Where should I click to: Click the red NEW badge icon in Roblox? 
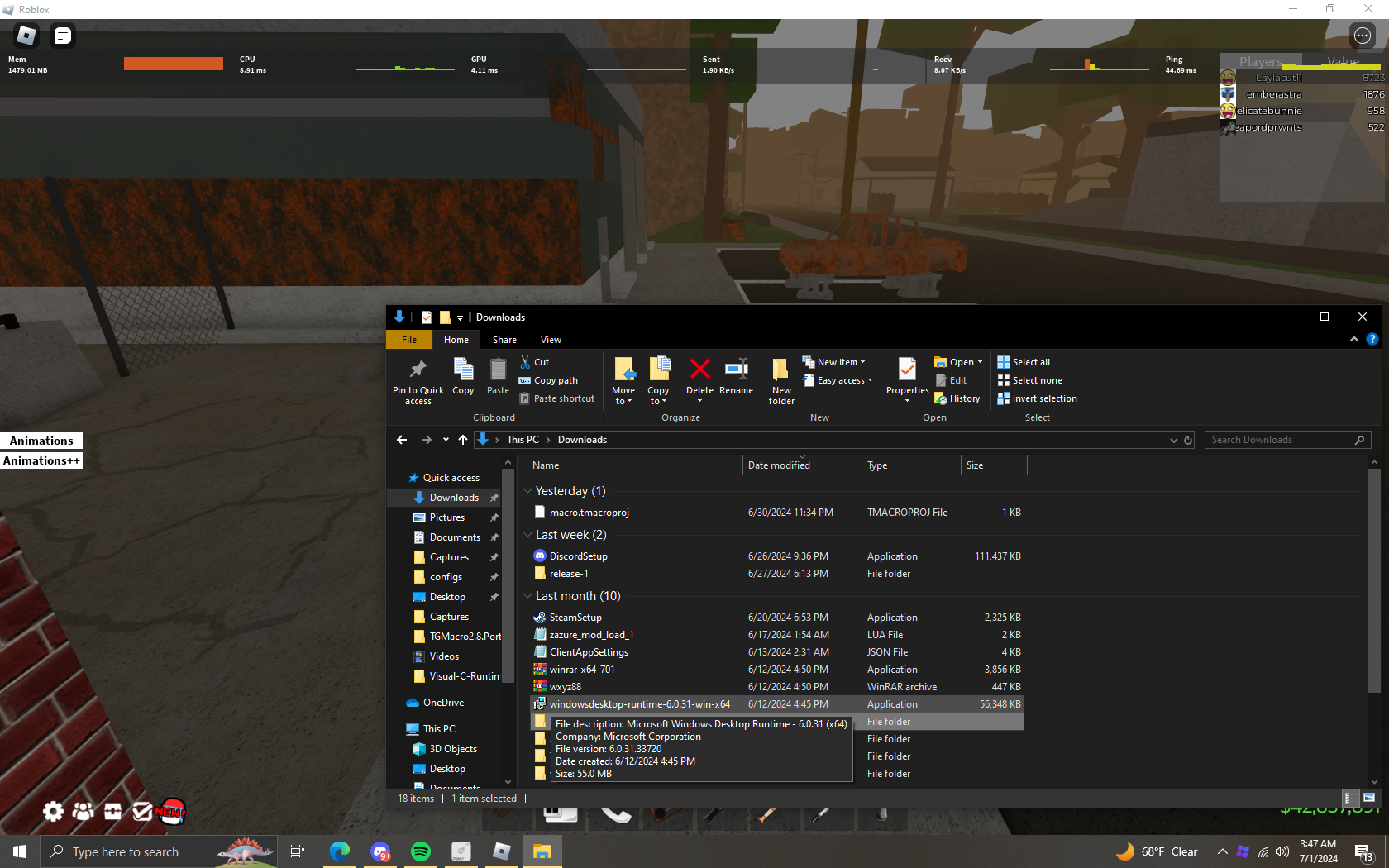click(x=171, y=811)
